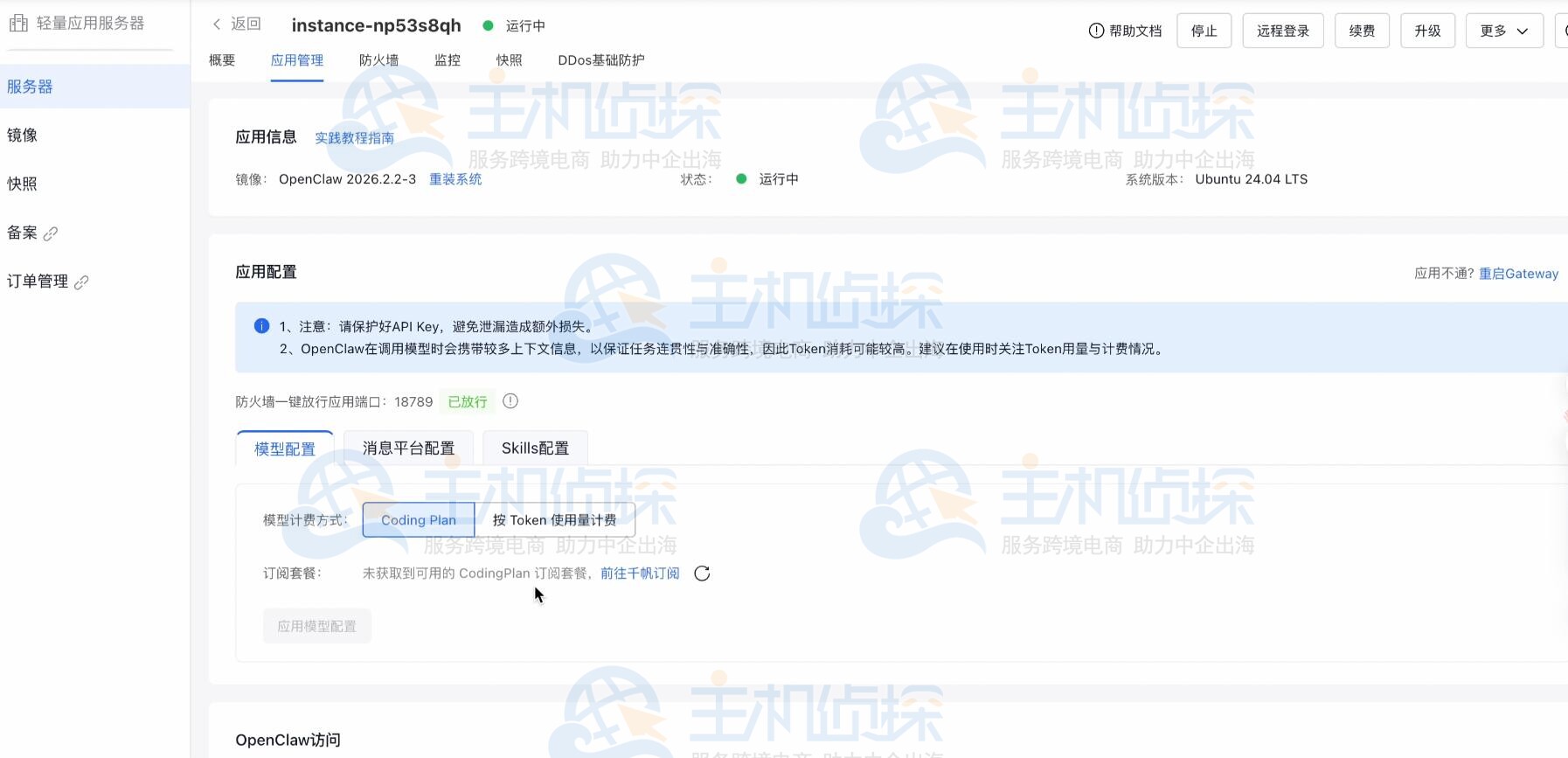Select 按 Token 使用量计费 option
1568x758 pixels.
554,520
